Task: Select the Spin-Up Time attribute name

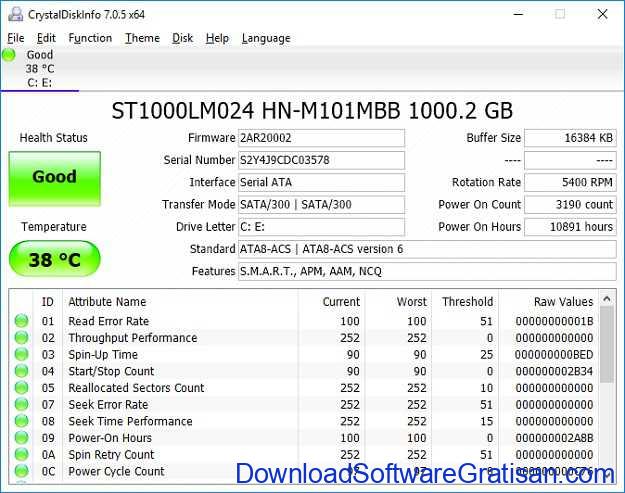Action: pyautogui.click(x=103, y=355)
